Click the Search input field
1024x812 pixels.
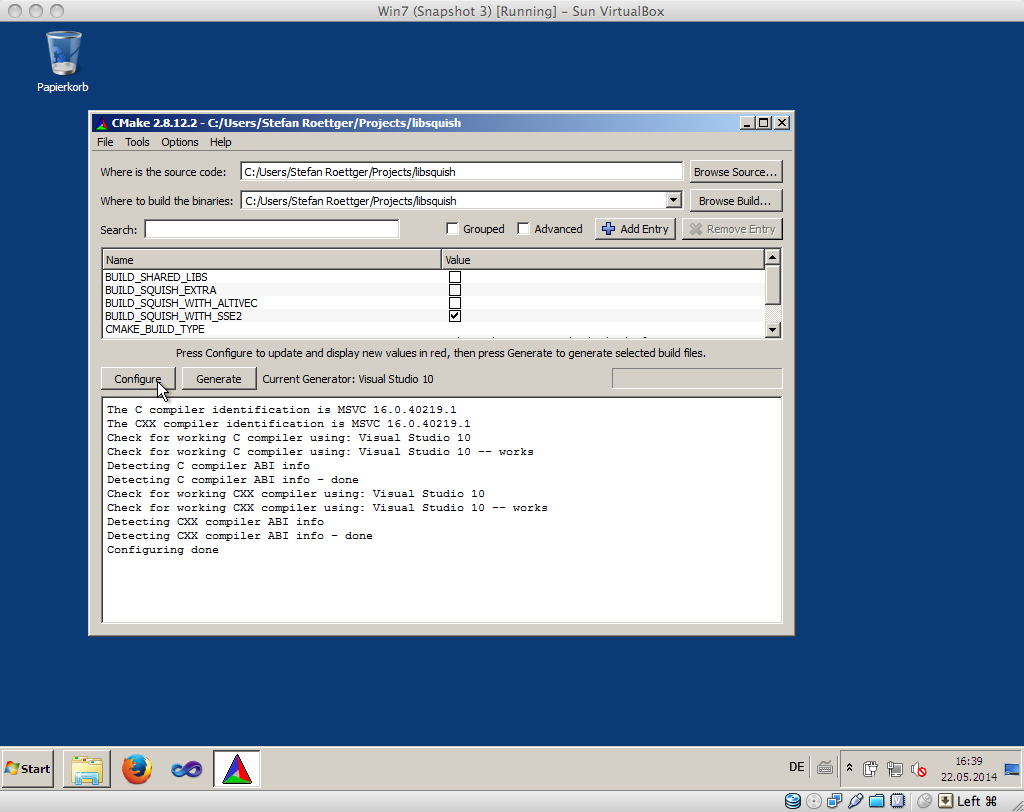click(x=272, y=229)
